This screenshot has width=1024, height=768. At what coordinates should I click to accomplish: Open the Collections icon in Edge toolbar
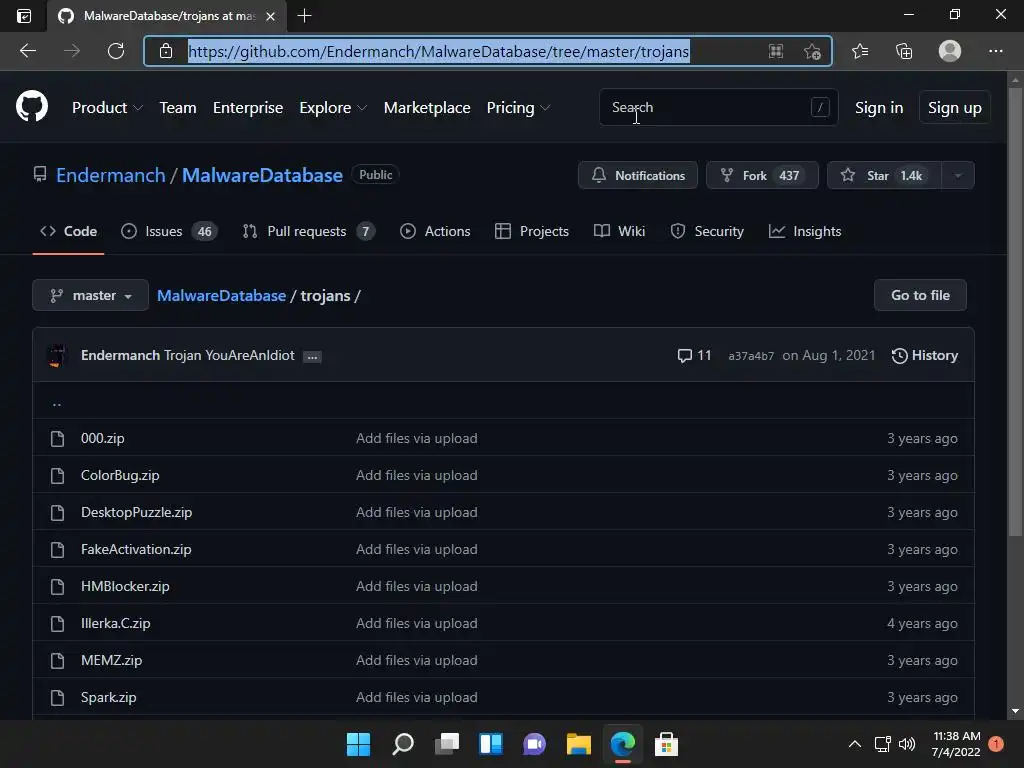click(904, 51)
